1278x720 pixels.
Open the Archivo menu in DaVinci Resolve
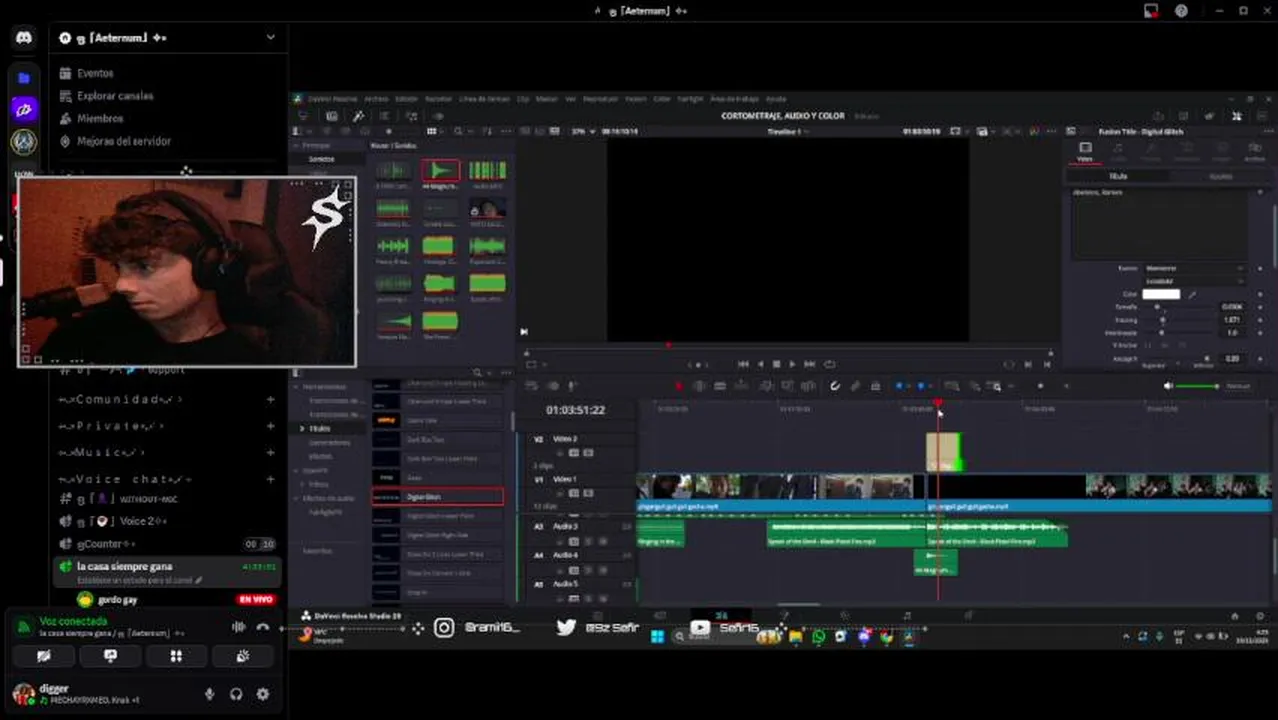376,99
